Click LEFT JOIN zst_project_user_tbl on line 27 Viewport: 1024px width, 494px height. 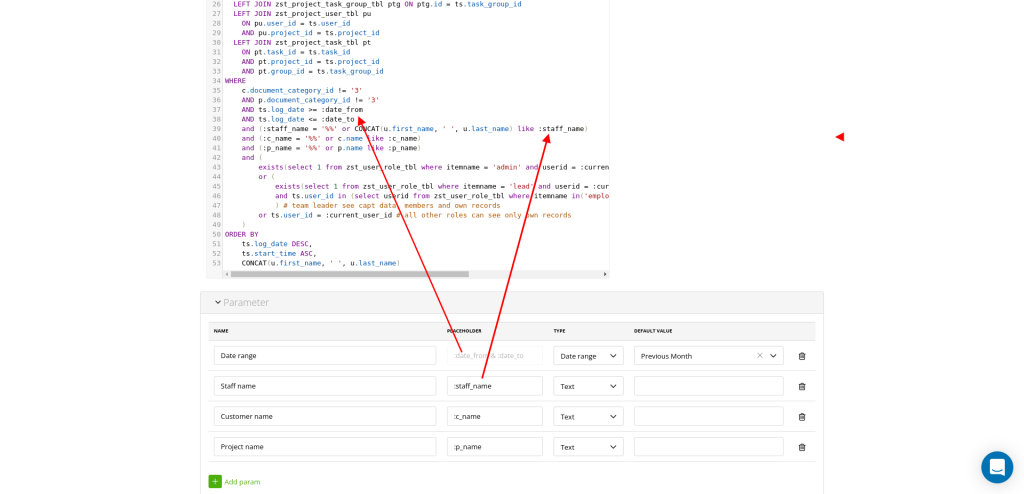click(302, 13)
